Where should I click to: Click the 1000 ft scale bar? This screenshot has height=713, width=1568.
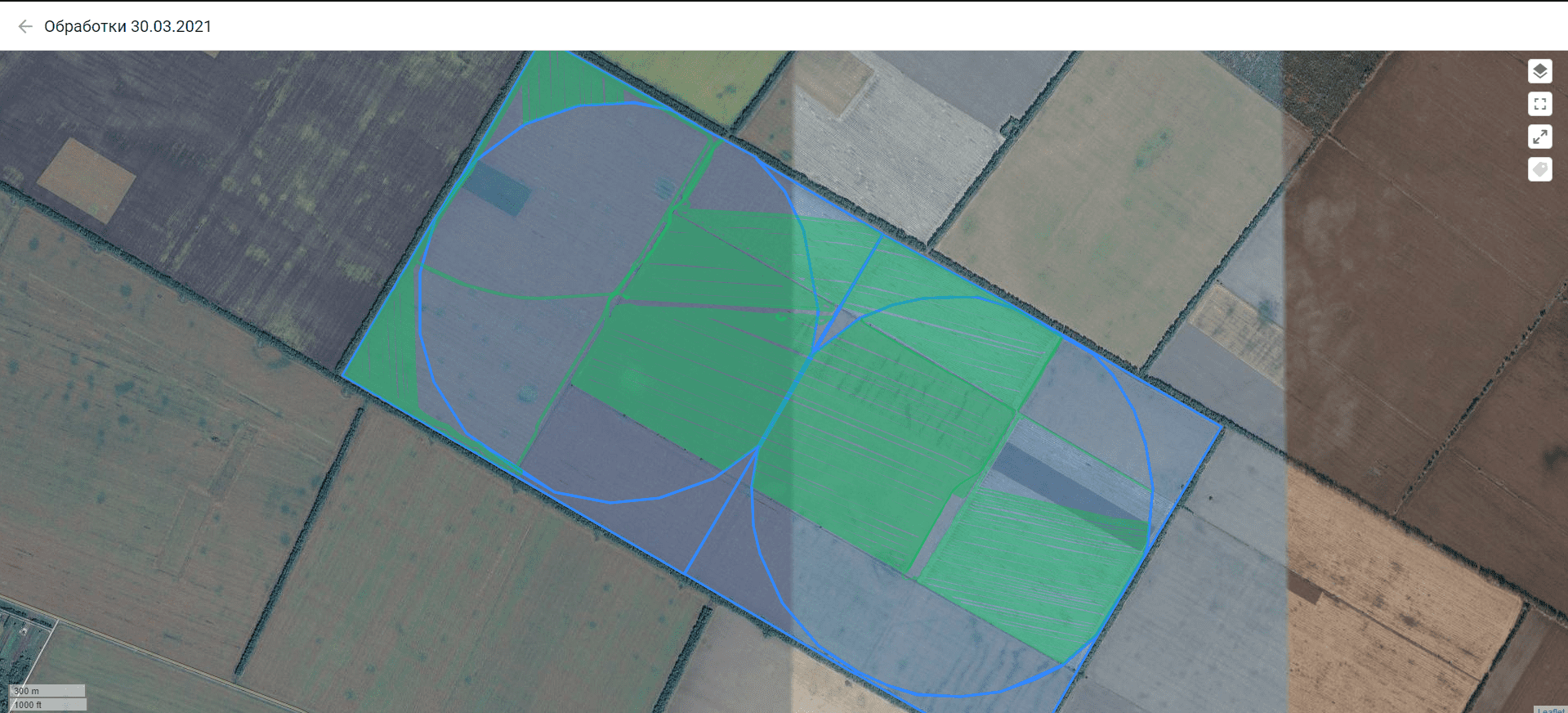click(x=48, y=704)
